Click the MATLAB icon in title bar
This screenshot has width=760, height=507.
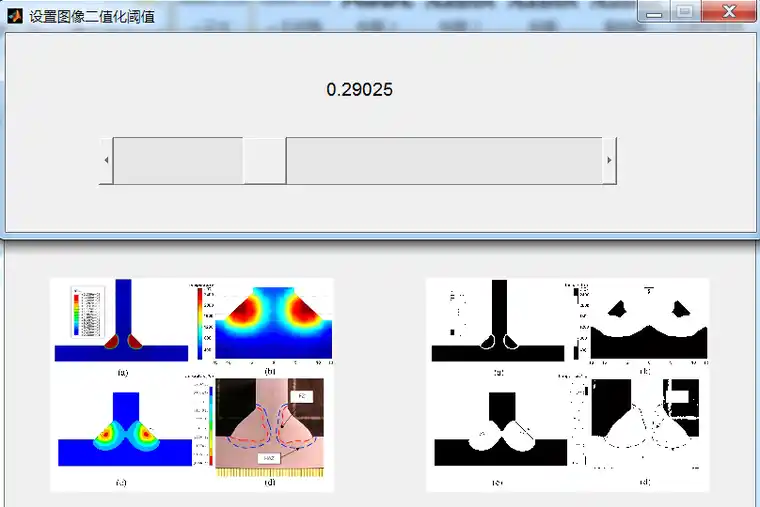pyautogui.click(x=15, y=16)
